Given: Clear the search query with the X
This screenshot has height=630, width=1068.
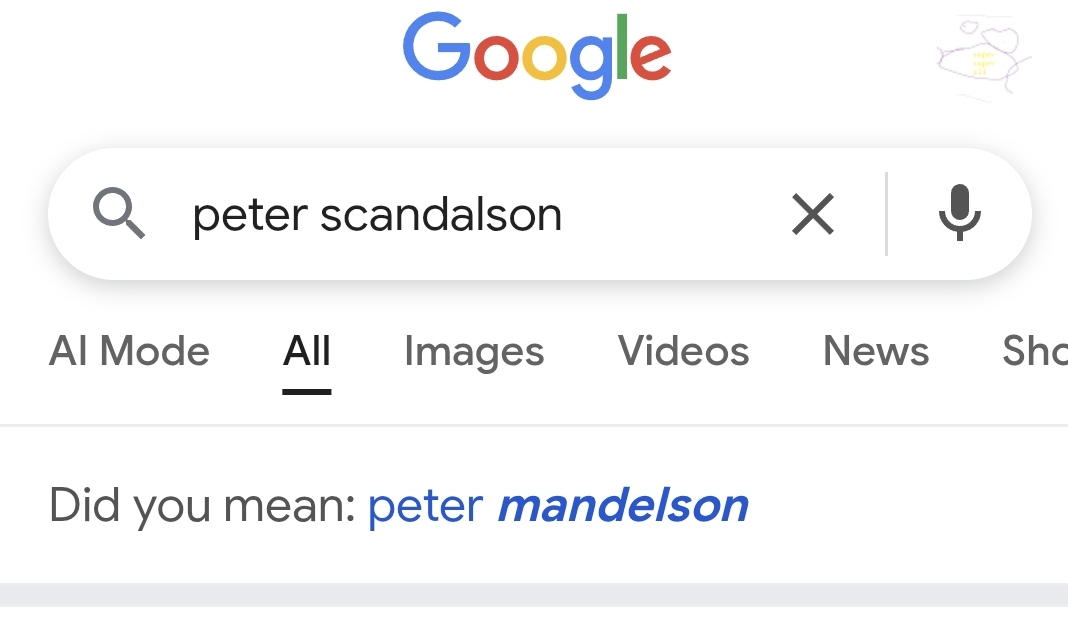Looking at the screenshot, I should (812, 214).
